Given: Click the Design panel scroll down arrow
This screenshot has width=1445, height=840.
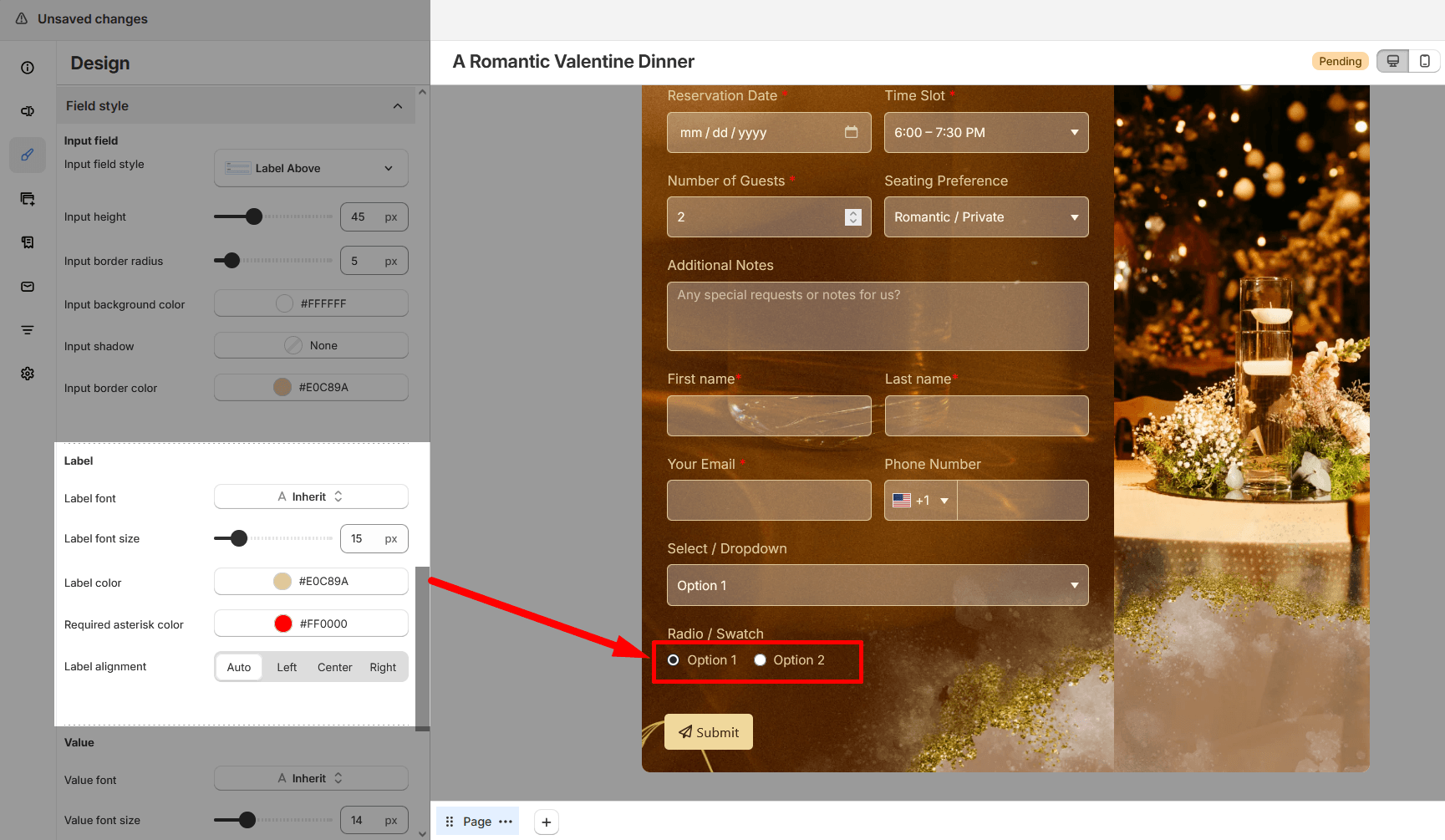Looking at the screenshot, I should coord(422,833).
